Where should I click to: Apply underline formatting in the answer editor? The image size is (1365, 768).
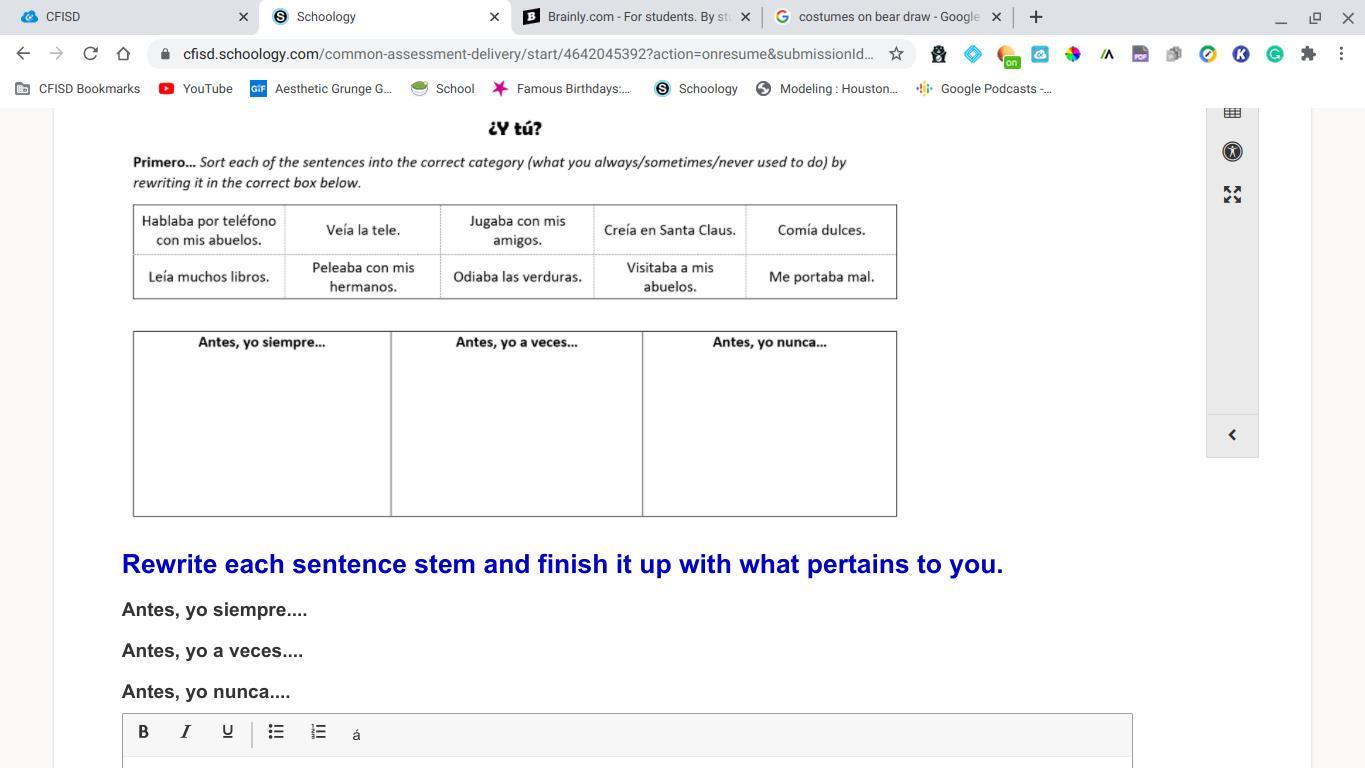(x=227, y=732)
